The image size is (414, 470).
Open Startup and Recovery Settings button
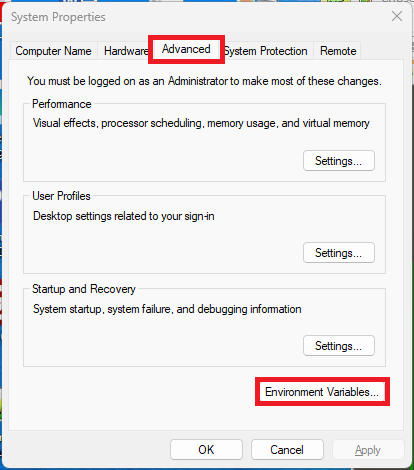(x=339, y=346)
